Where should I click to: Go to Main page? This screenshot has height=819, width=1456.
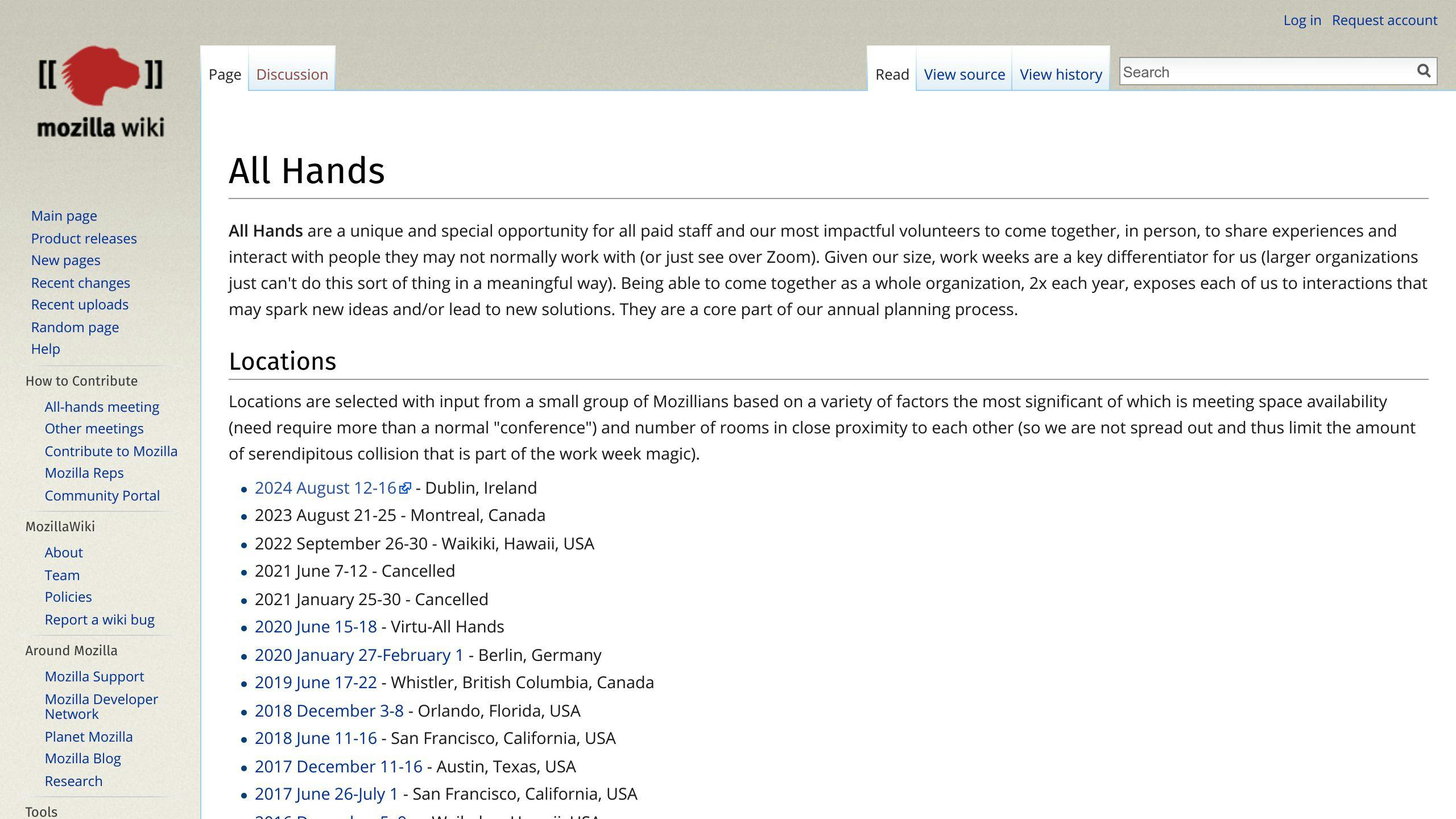pyautogui.click(x=64, y=216)
